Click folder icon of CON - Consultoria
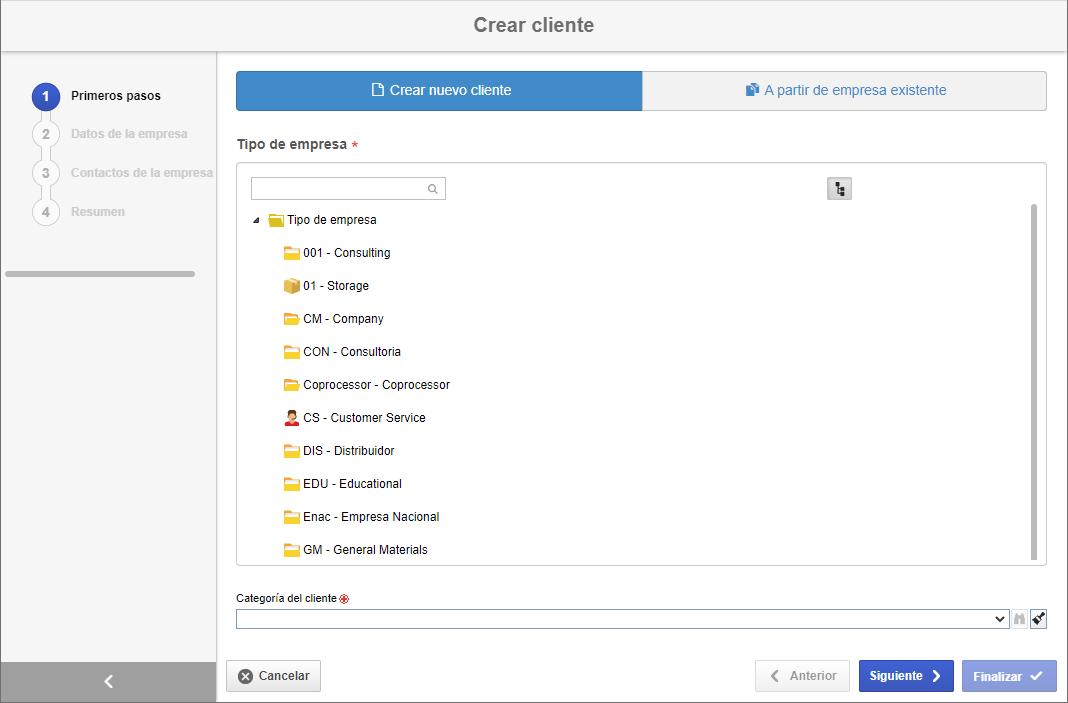 292,352
